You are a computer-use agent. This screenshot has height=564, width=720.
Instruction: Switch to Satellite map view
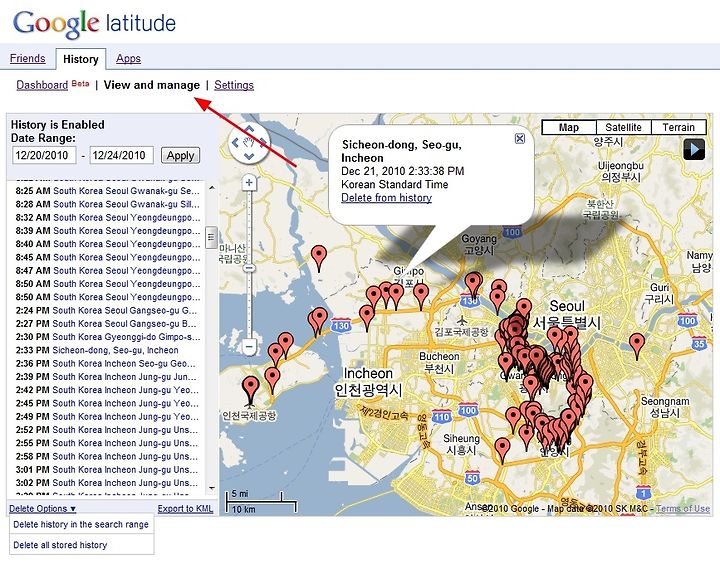623,127
